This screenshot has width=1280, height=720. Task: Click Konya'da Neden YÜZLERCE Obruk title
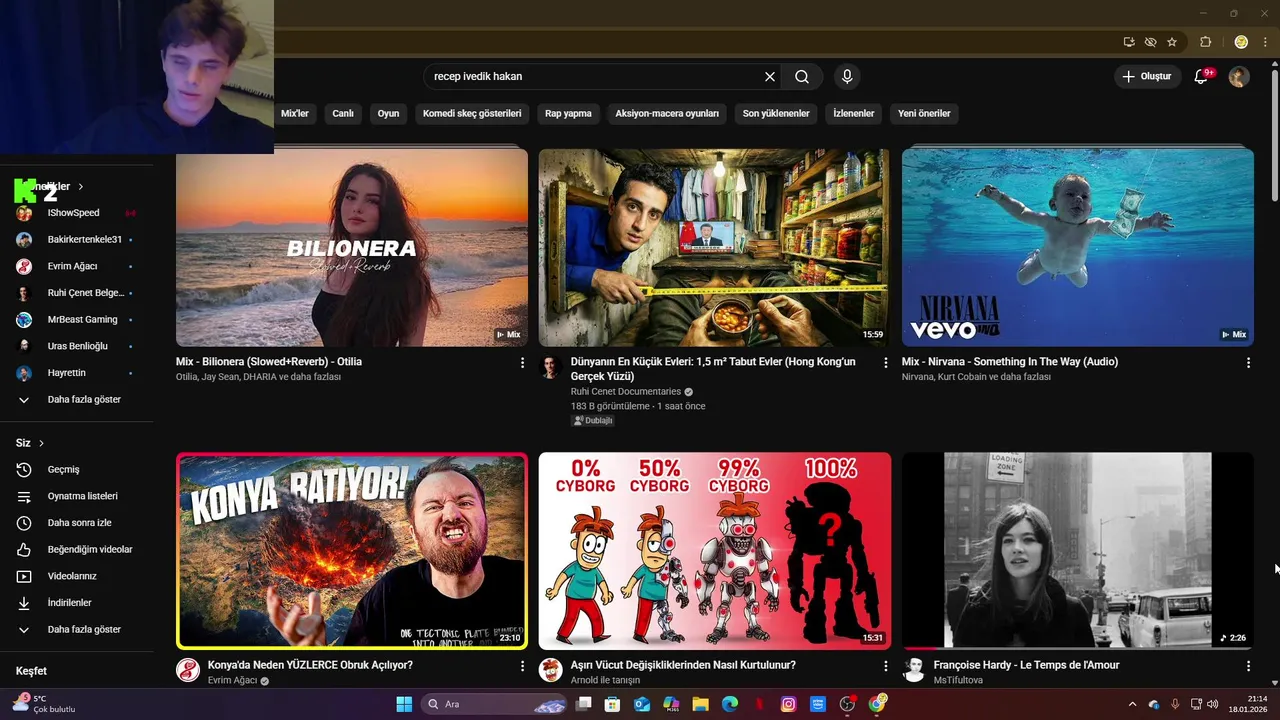[x=310, y=665]
